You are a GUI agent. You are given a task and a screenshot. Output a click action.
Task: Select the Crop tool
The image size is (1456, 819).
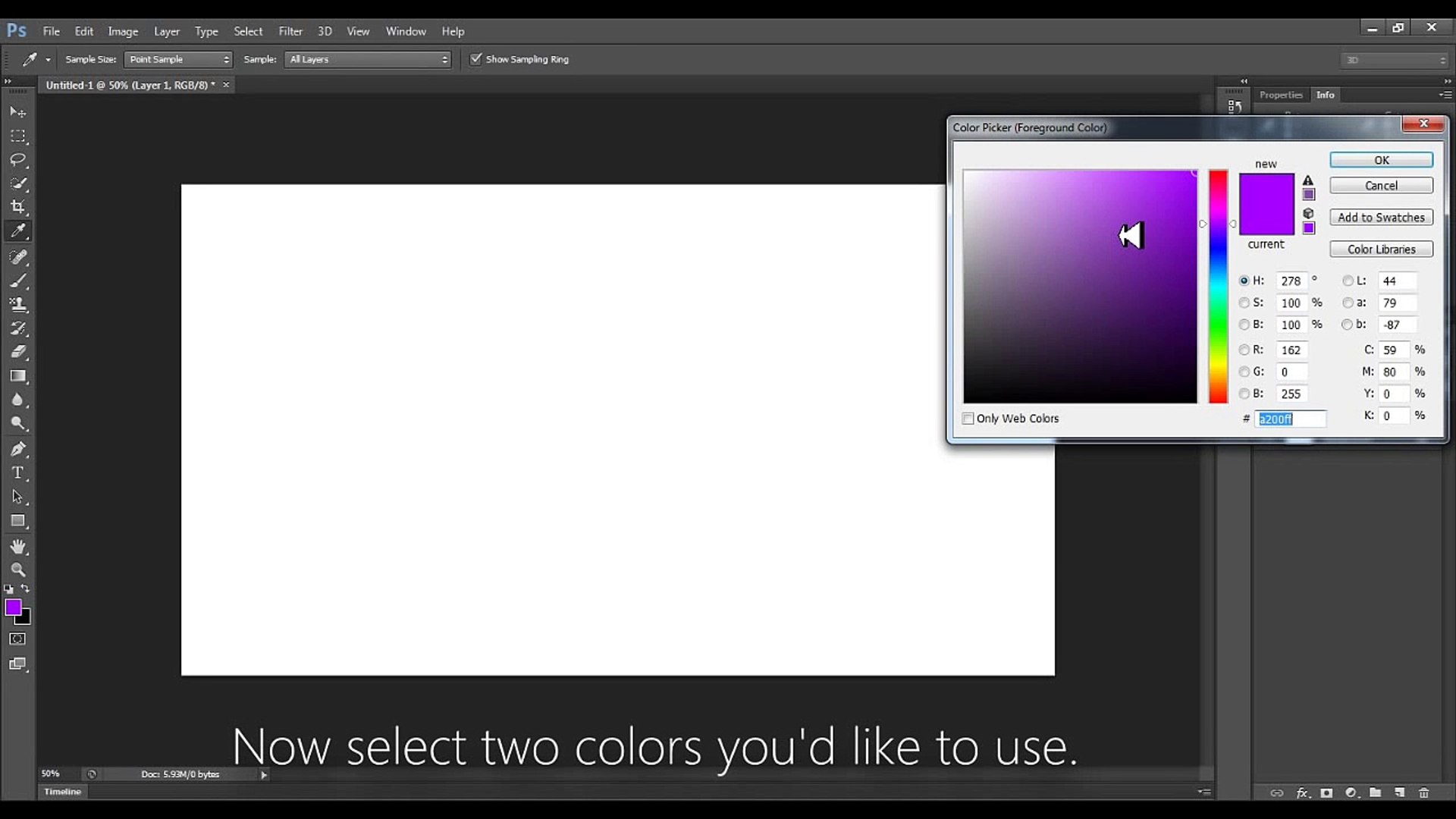click(x=18, y=207)
